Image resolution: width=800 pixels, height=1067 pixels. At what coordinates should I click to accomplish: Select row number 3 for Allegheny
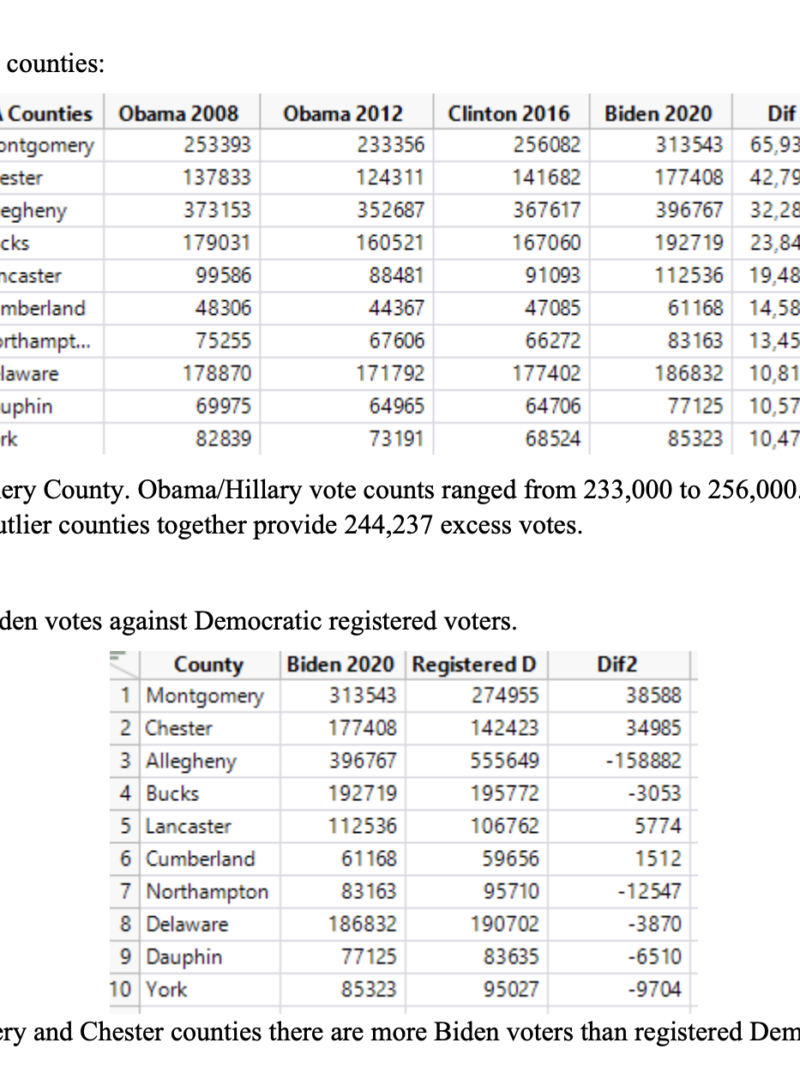(x=124, y=761)
